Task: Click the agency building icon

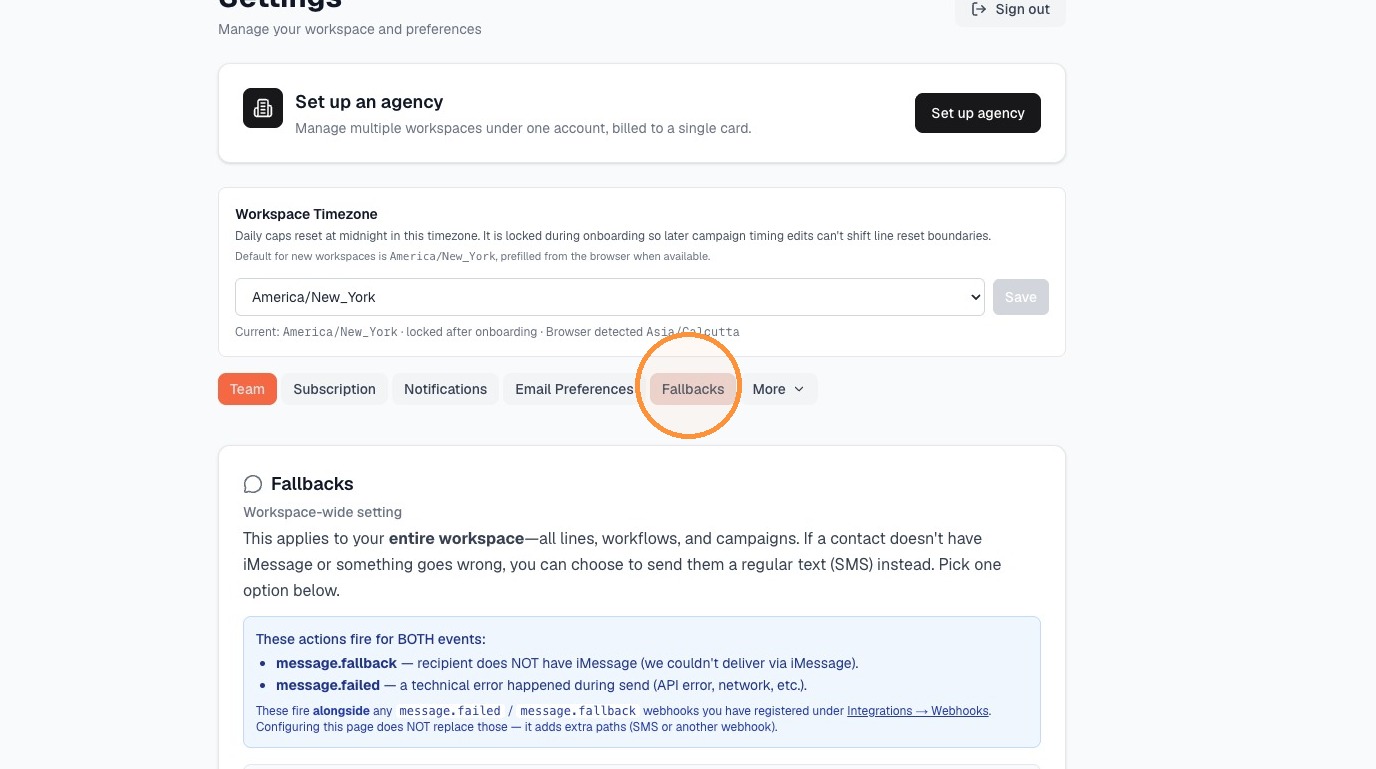Action: pos(263,108)
